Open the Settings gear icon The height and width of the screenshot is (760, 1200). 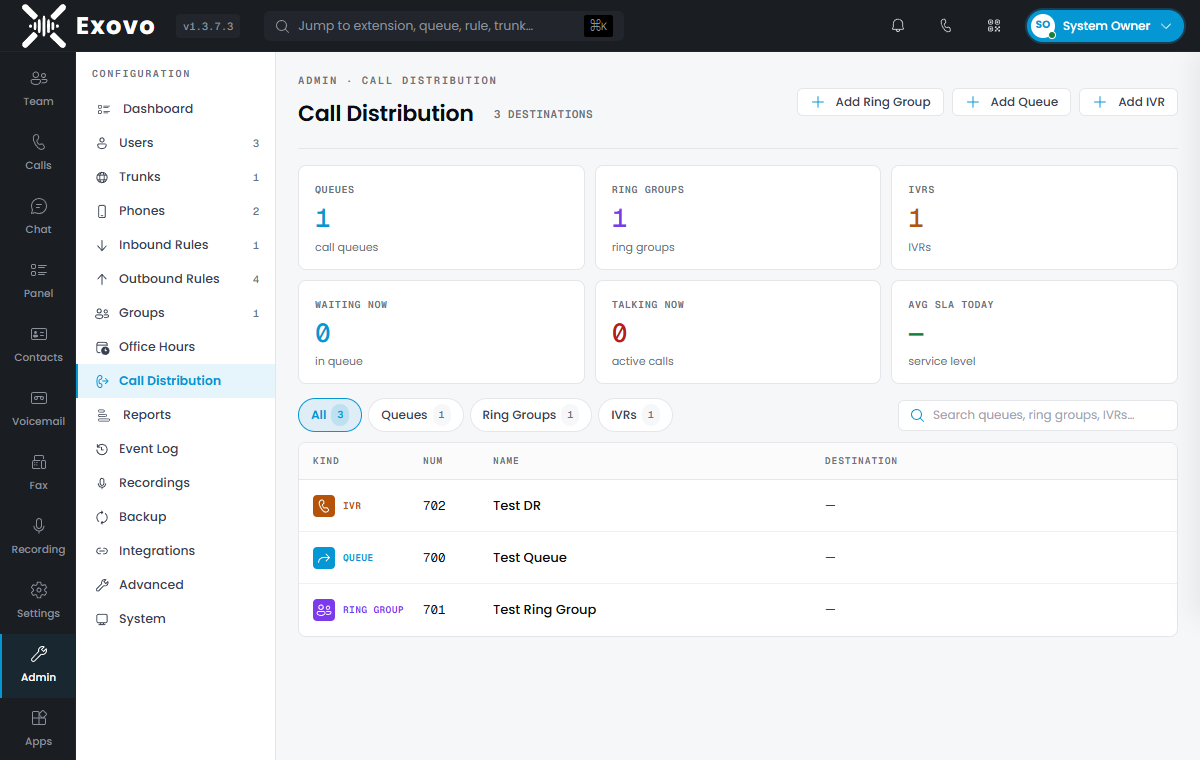38,590
